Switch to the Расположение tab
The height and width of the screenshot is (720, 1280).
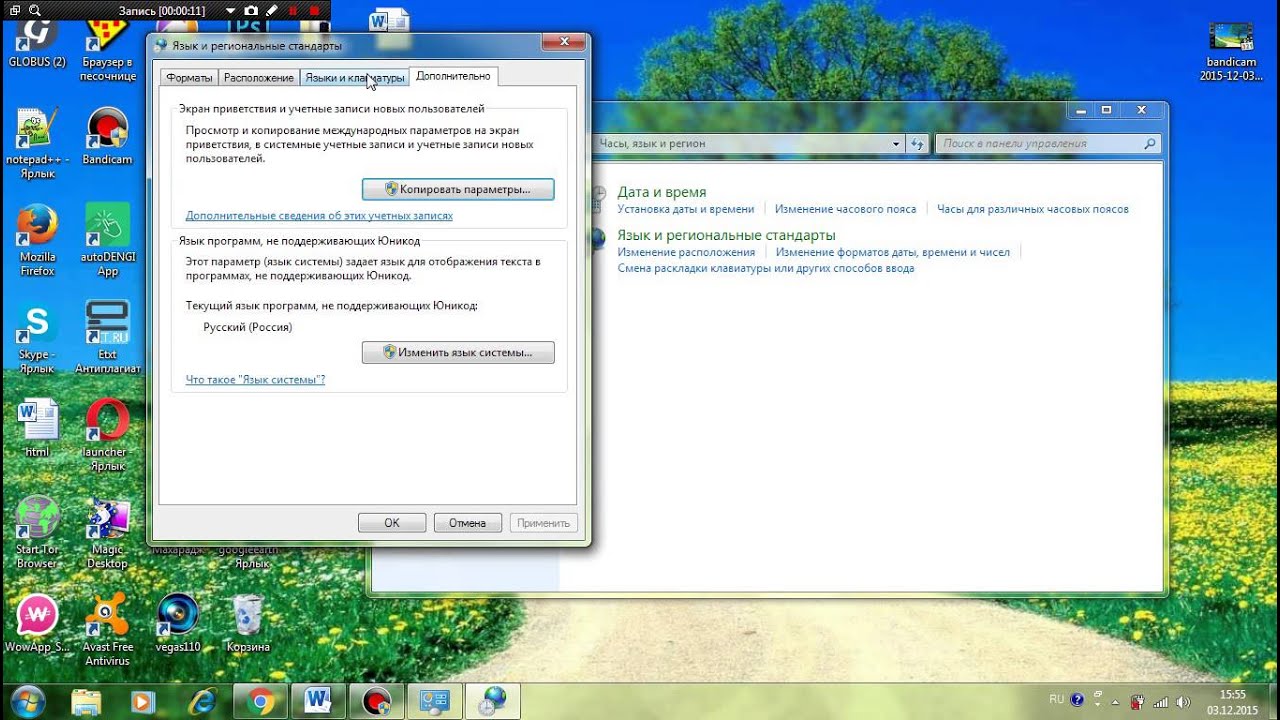click(259, 78)
